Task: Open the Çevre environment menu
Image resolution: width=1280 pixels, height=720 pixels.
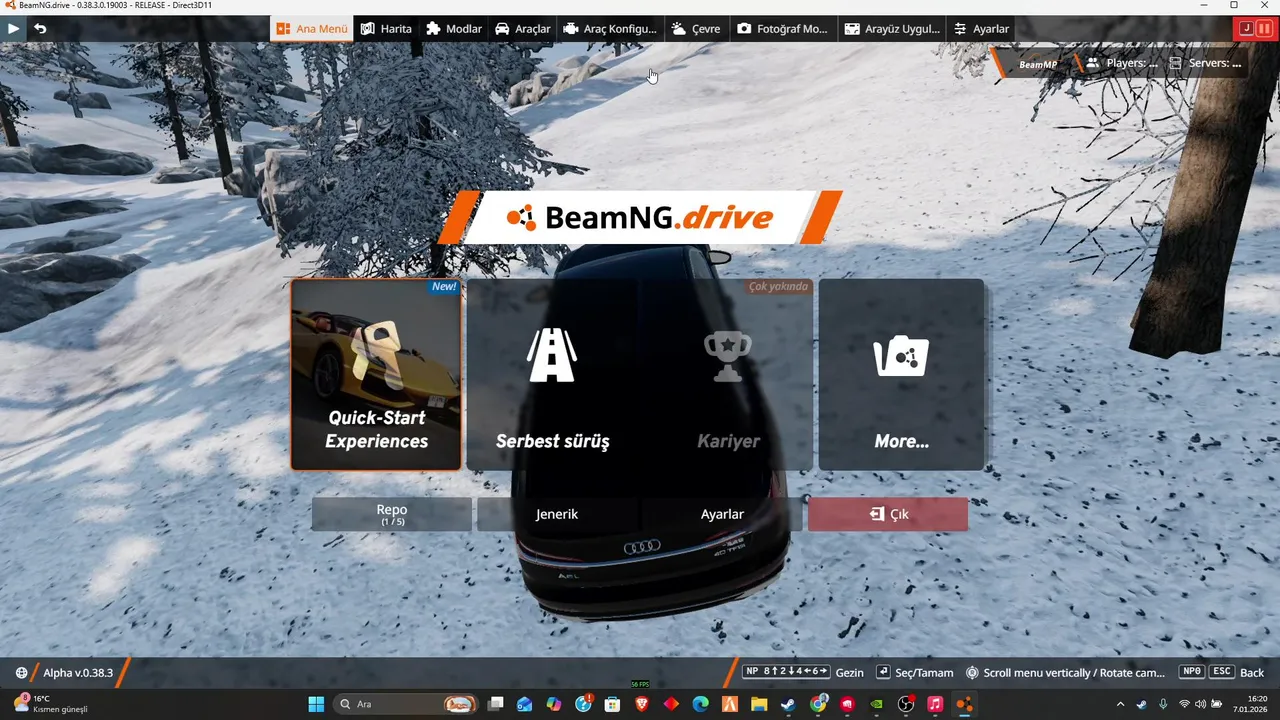Action: point(696,29)
